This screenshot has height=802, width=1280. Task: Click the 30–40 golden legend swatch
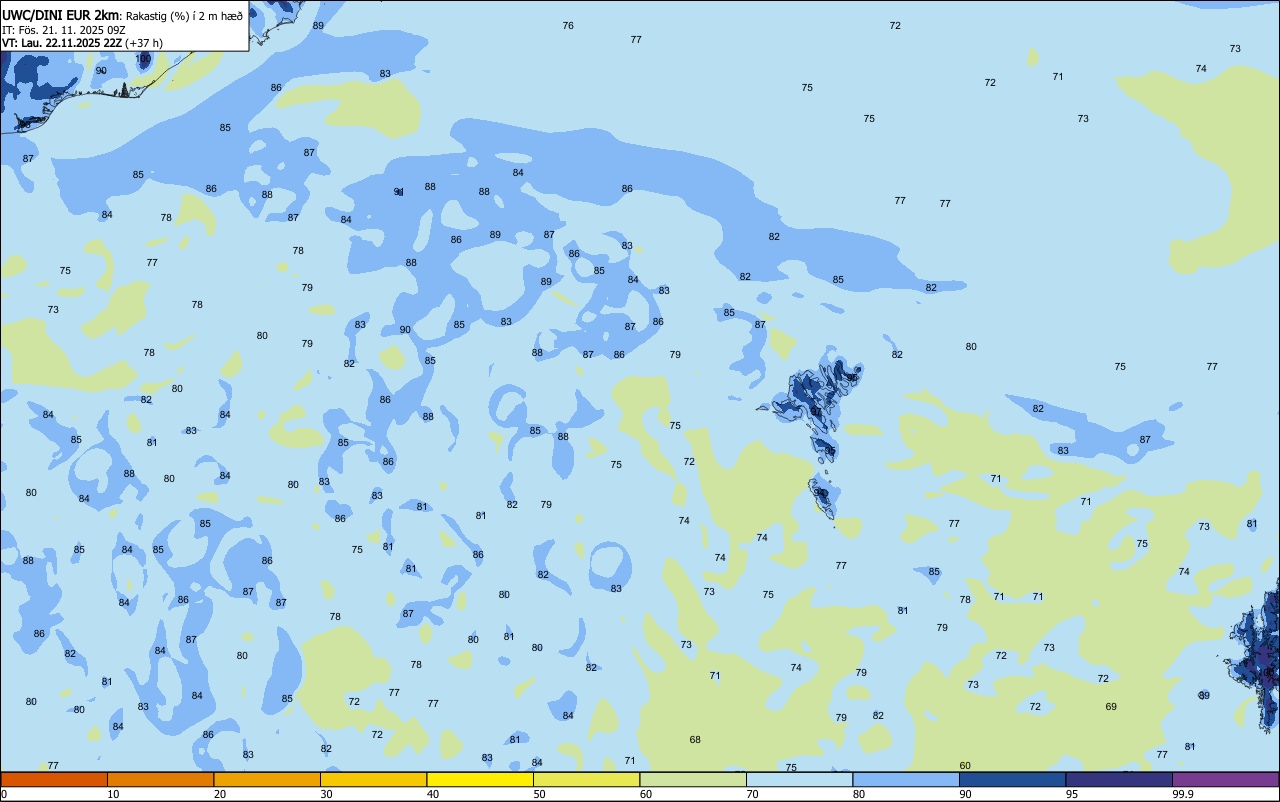tap(374, 779)
